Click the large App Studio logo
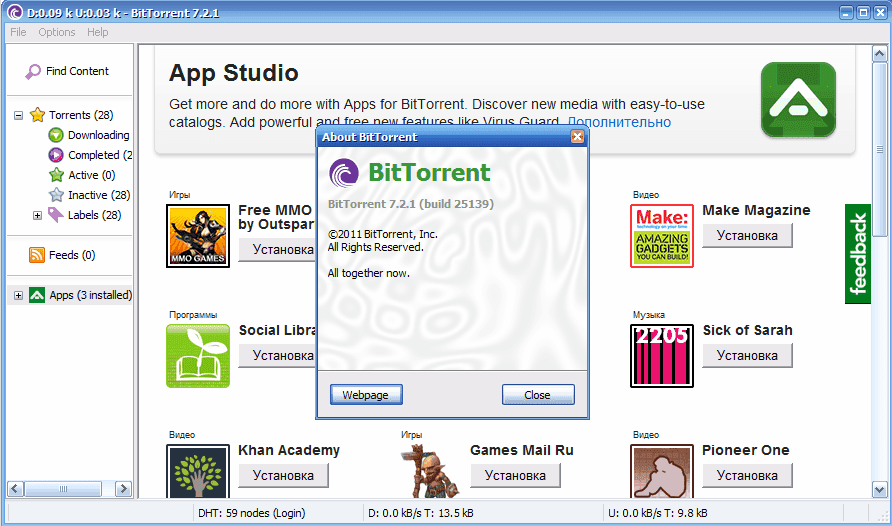892x526 pixels. [798, 100]
